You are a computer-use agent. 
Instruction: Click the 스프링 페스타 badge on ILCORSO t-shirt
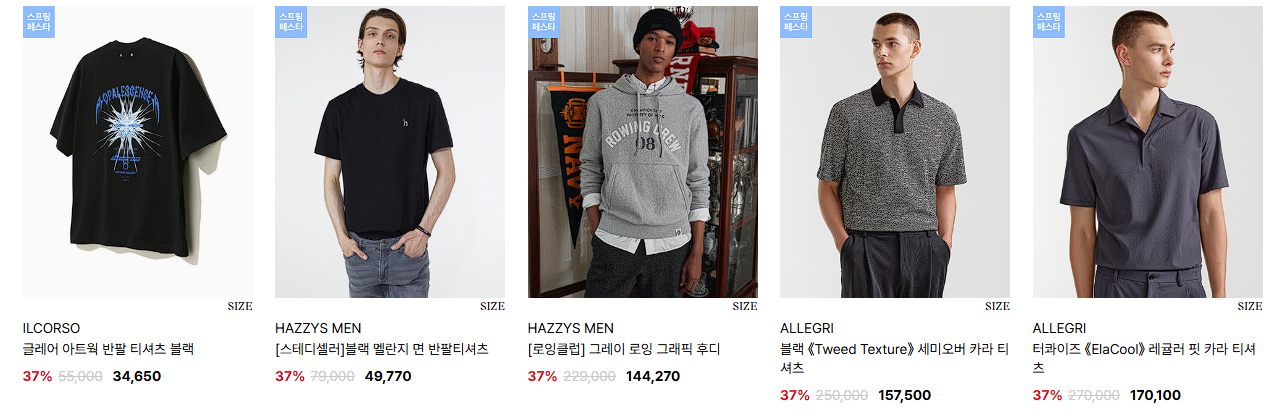pyautogui.click(x=39, y=22)
